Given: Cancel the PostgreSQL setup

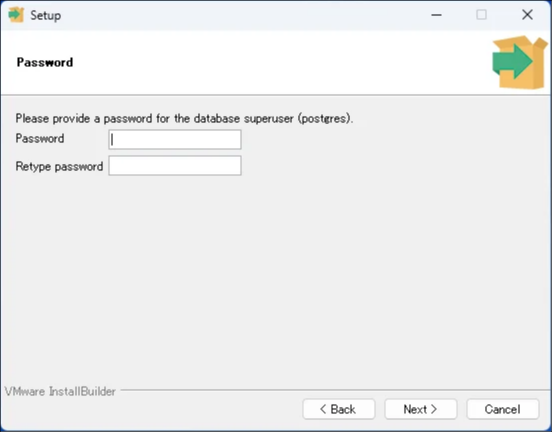Looking at the screenshot, I should 503,409.
